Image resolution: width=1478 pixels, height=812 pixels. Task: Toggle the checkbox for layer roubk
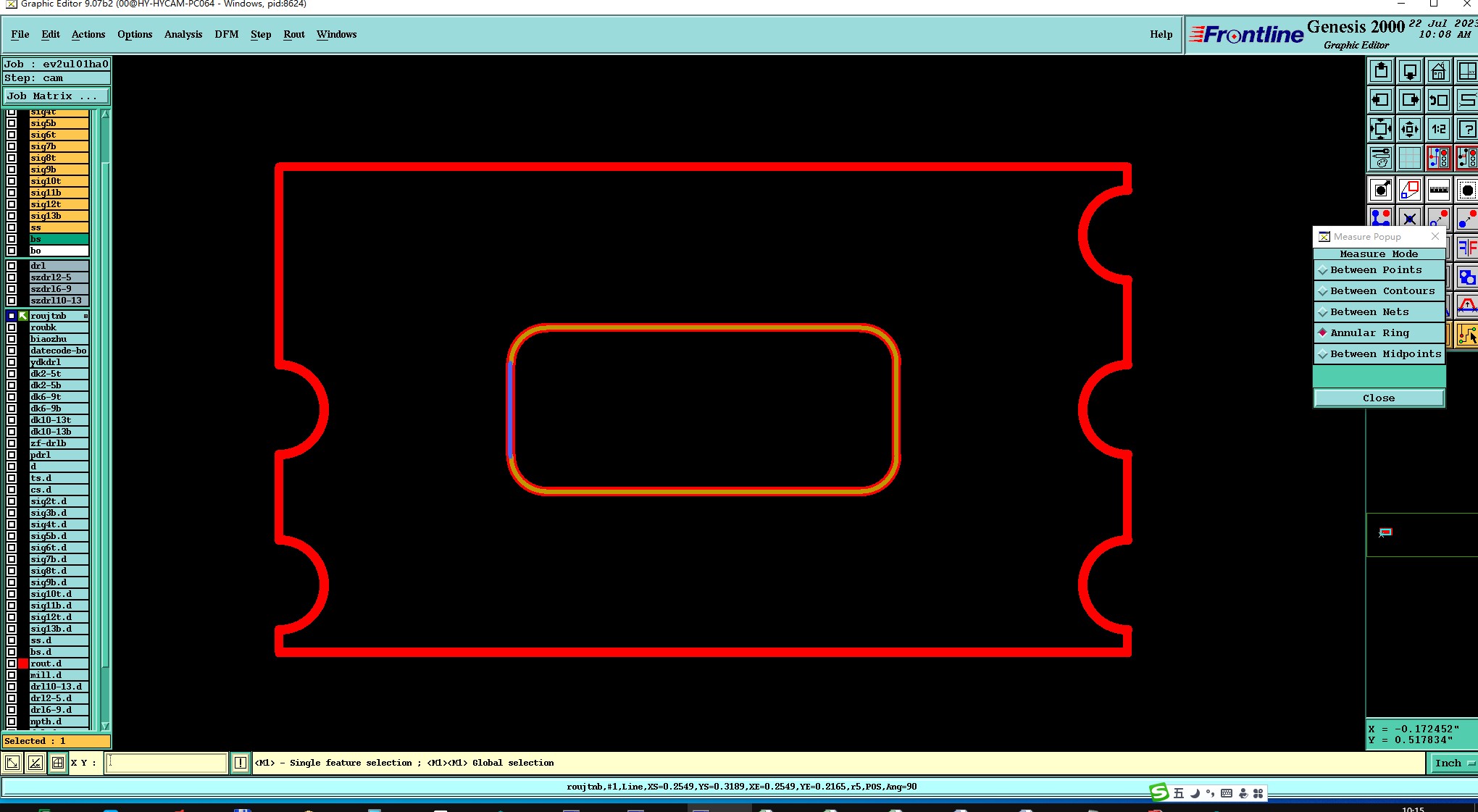pyautogui.click(x=12, y=327)
